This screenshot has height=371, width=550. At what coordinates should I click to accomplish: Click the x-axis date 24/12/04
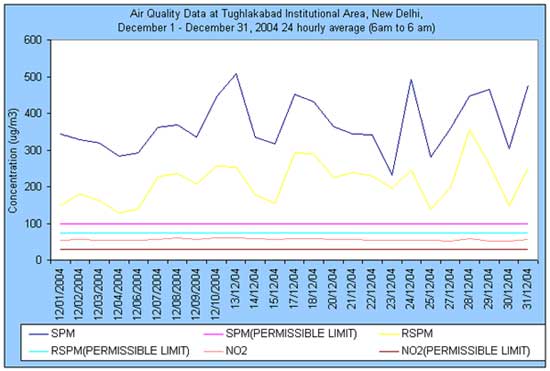pyautogui.click(x=411, y=289)
